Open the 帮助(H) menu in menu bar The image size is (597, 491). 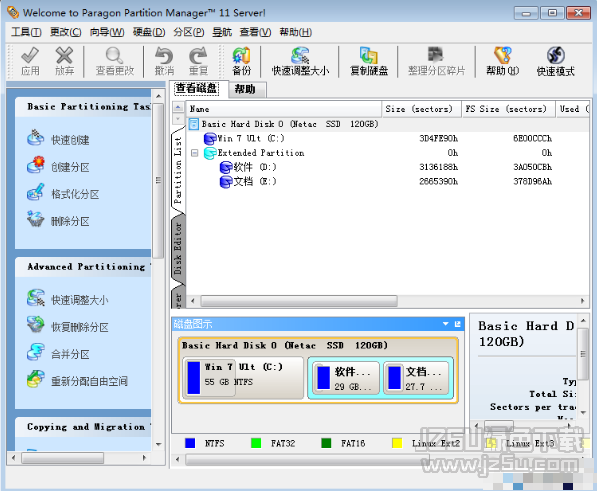tap(295, 32)
